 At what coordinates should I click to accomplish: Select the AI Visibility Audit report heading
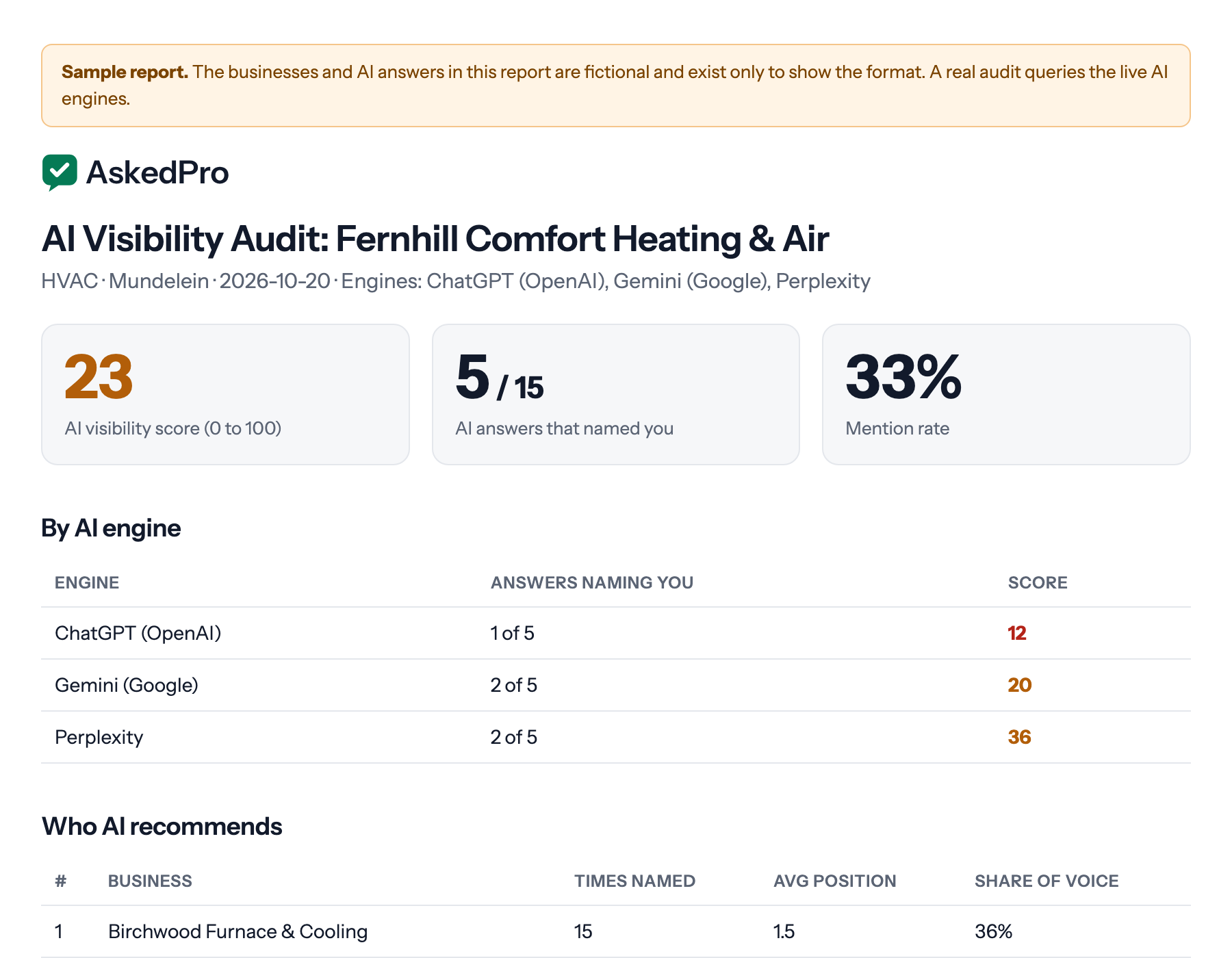click(435, 239)
